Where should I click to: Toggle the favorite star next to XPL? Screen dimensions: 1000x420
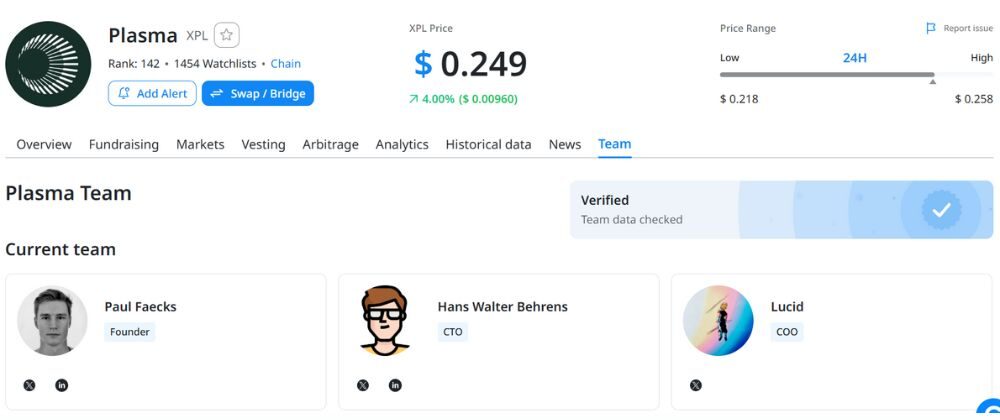point(227,35)
